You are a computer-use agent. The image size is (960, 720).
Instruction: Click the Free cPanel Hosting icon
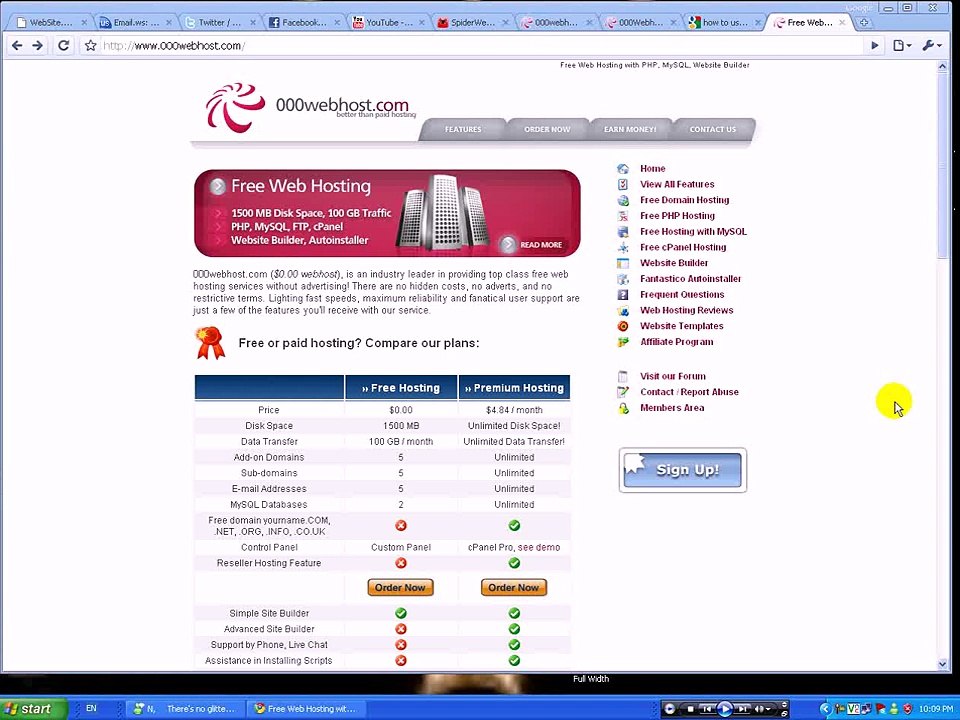[x=623, y=247]
